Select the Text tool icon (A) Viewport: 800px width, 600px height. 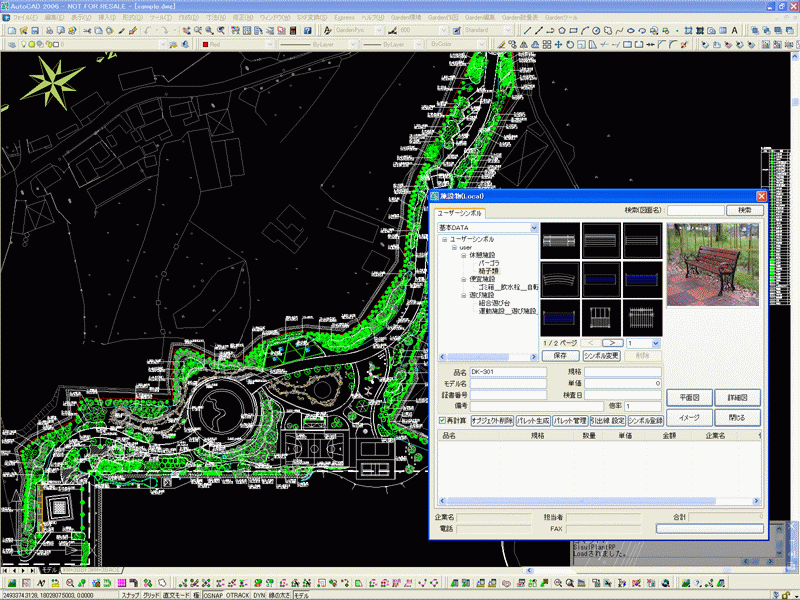point(734,31)
